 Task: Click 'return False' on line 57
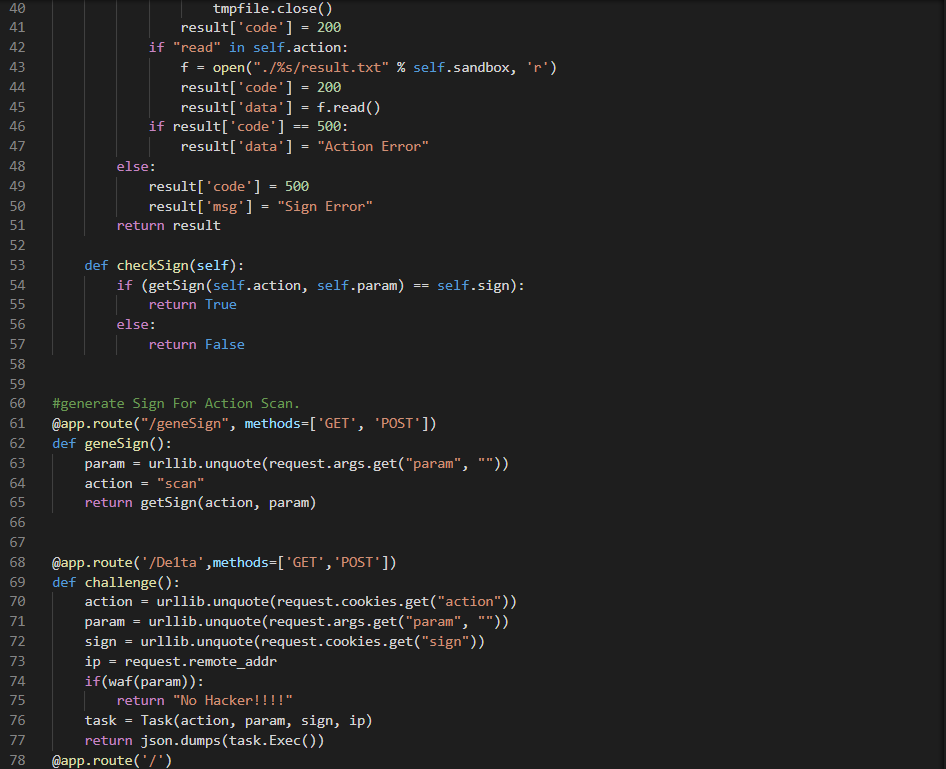click(x=197, y=344)
